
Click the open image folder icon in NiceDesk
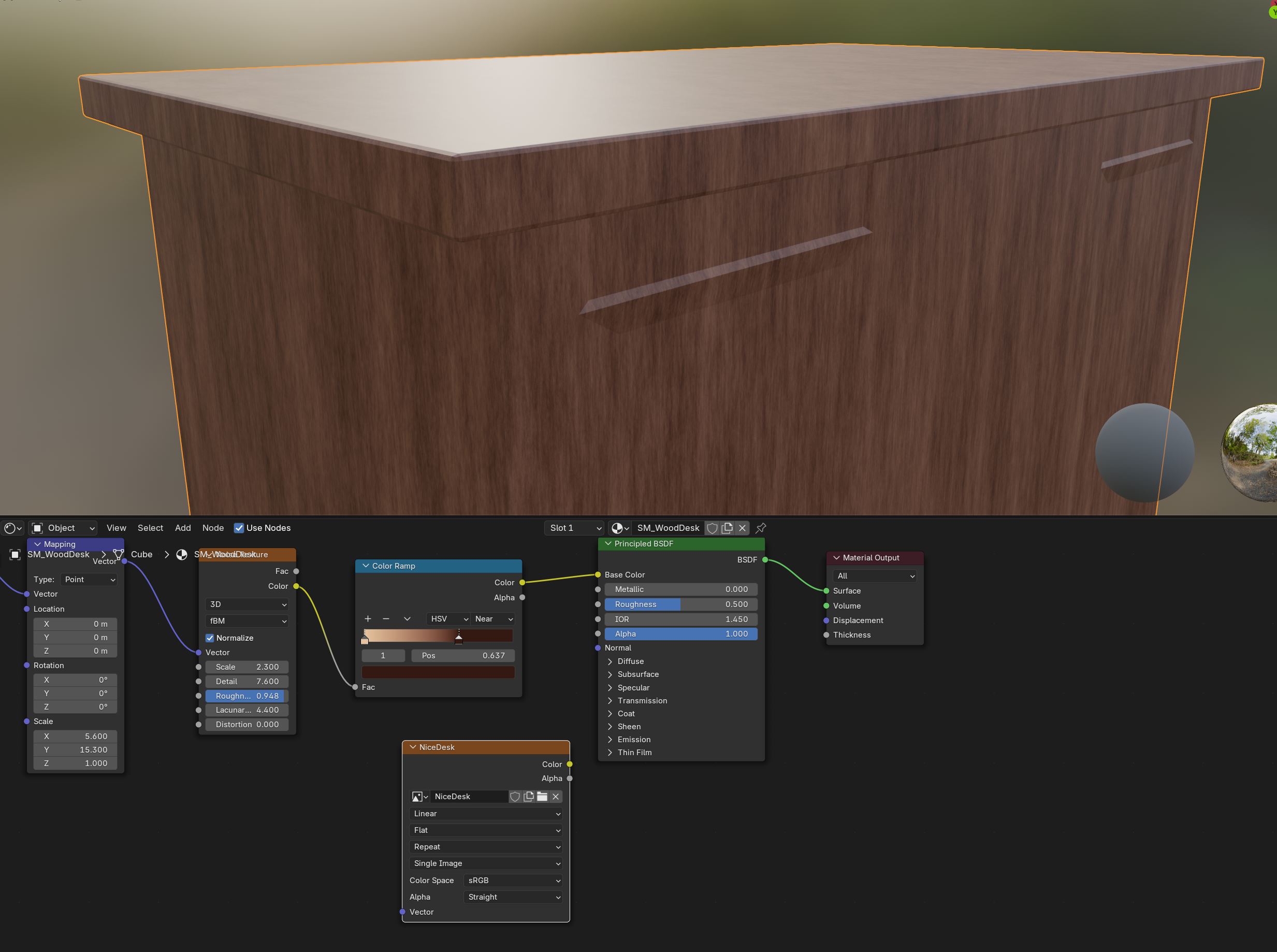(x=542, y=797)
